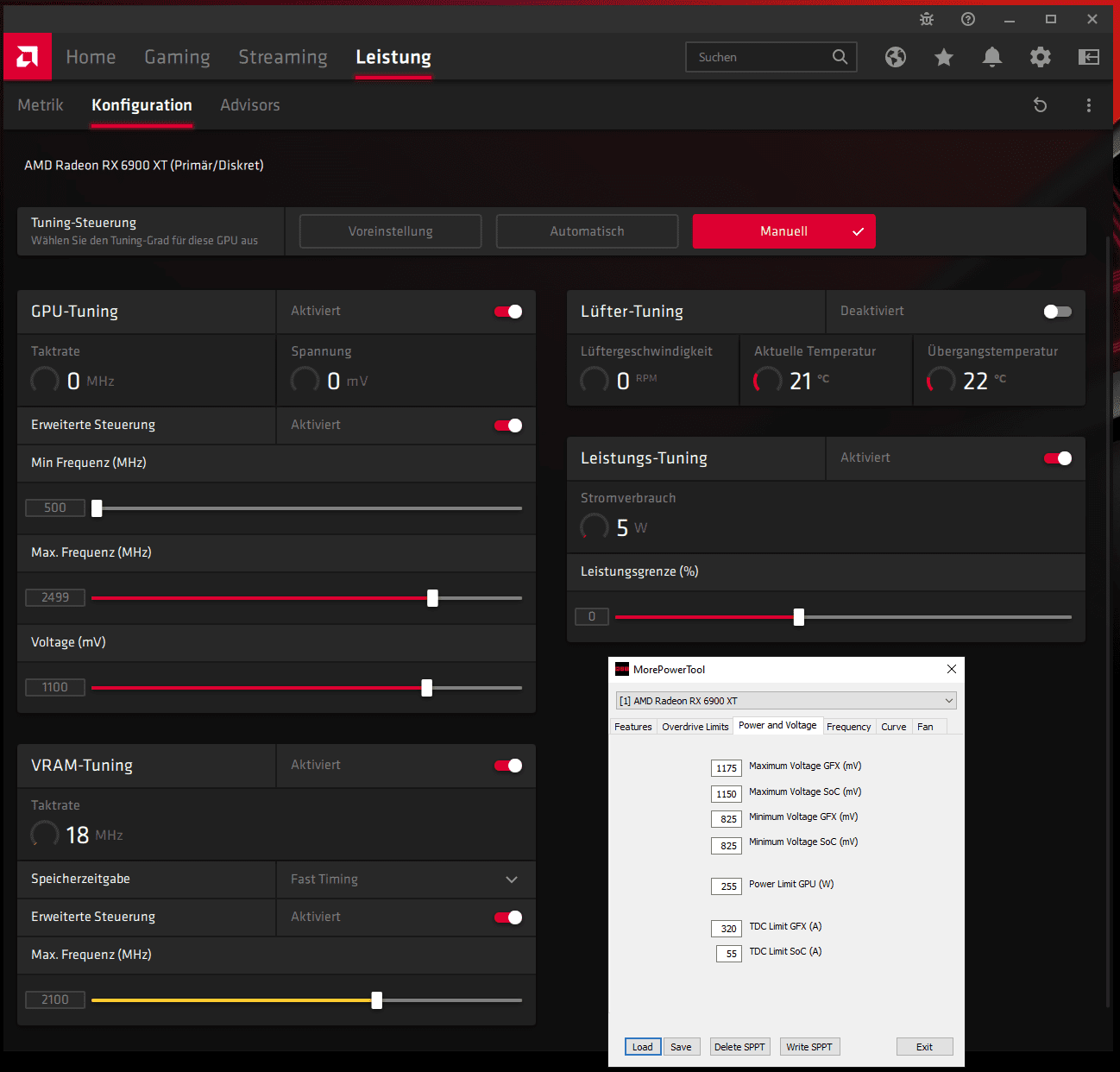Click the Voltage value box 1100

55,687
